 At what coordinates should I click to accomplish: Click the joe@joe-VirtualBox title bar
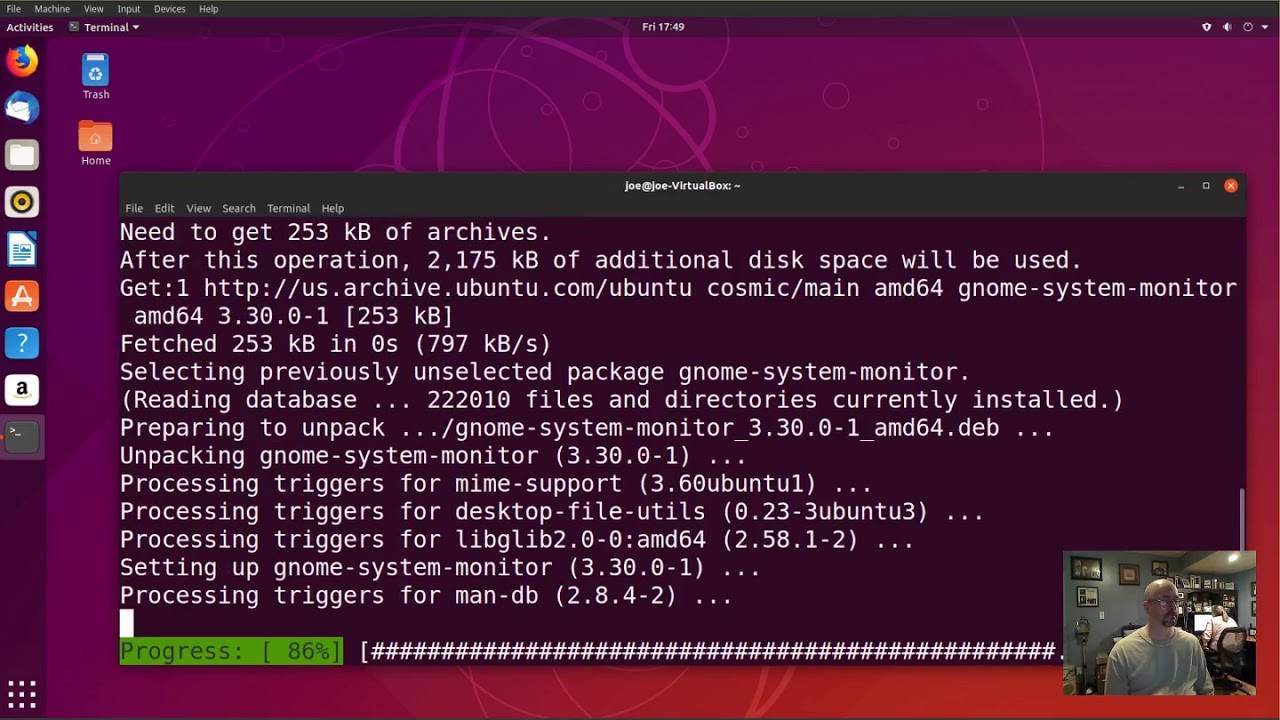click(x=682, y=185)
